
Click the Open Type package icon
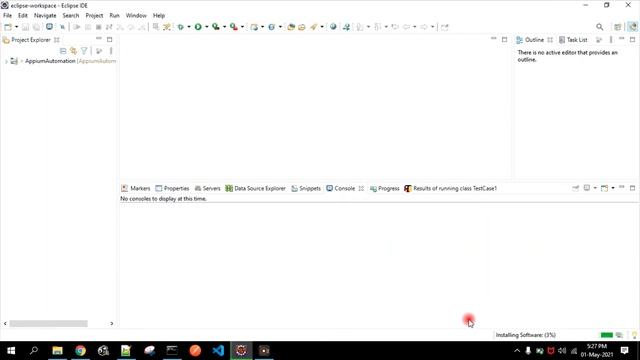click(291, 27)
